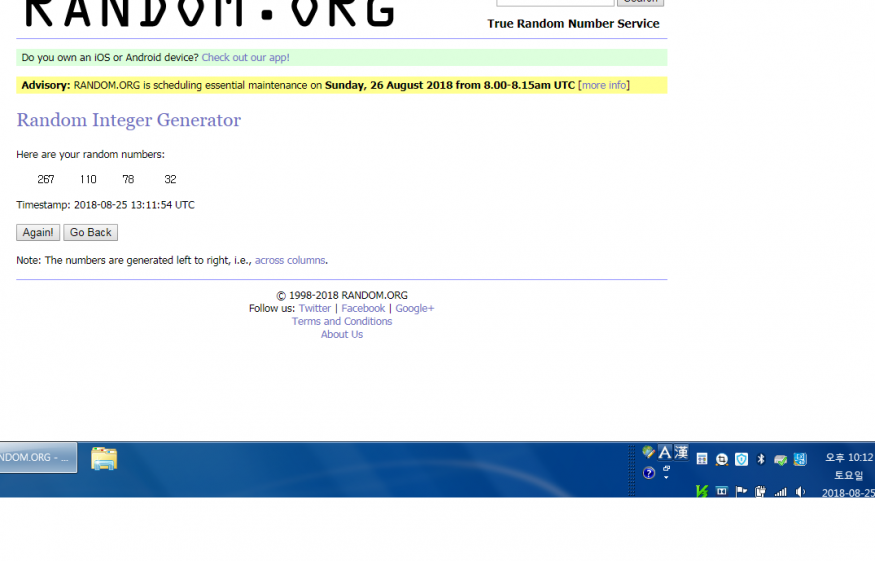The height and width of the screenshot is (561, 875).
Task: Open the Facebook footer link
Action: click(363, 308)
